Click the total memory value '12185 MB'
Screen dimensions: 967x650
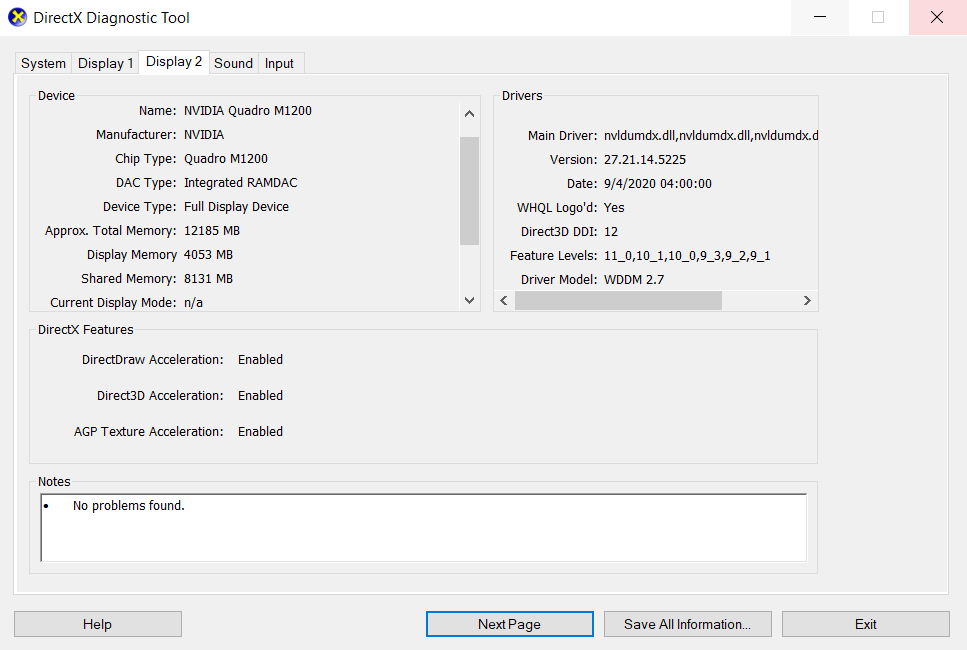[x=212, y=231]
